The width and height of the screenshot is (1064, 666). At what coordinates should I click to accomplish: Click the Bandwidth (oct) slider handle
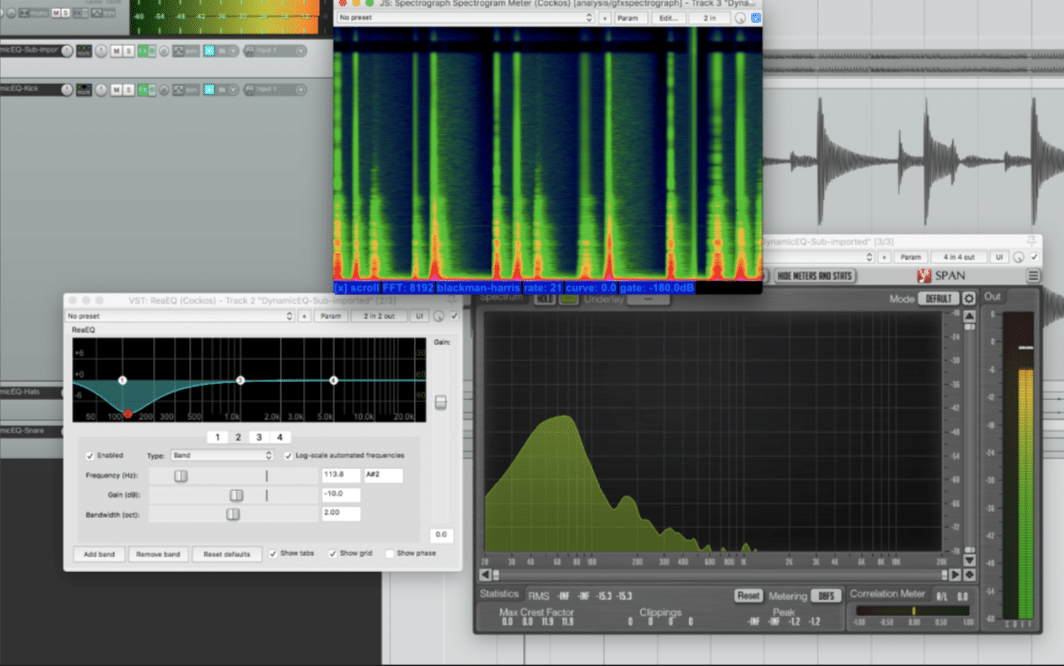(233, 514)
